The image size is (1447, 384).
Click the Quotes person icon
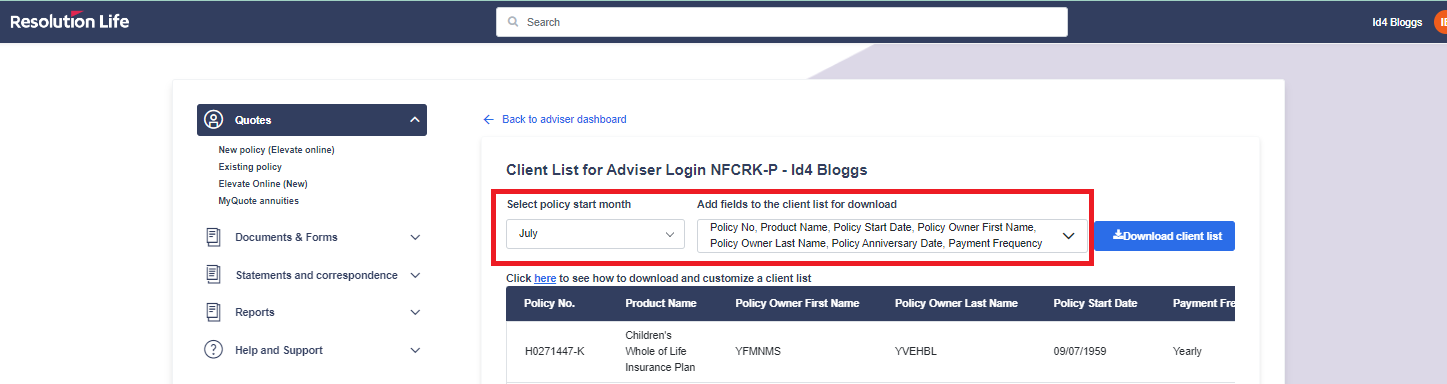213,120
